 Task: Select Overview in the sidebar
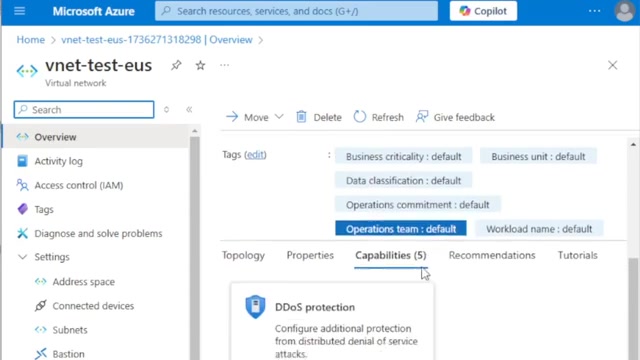tap(96, 137)
